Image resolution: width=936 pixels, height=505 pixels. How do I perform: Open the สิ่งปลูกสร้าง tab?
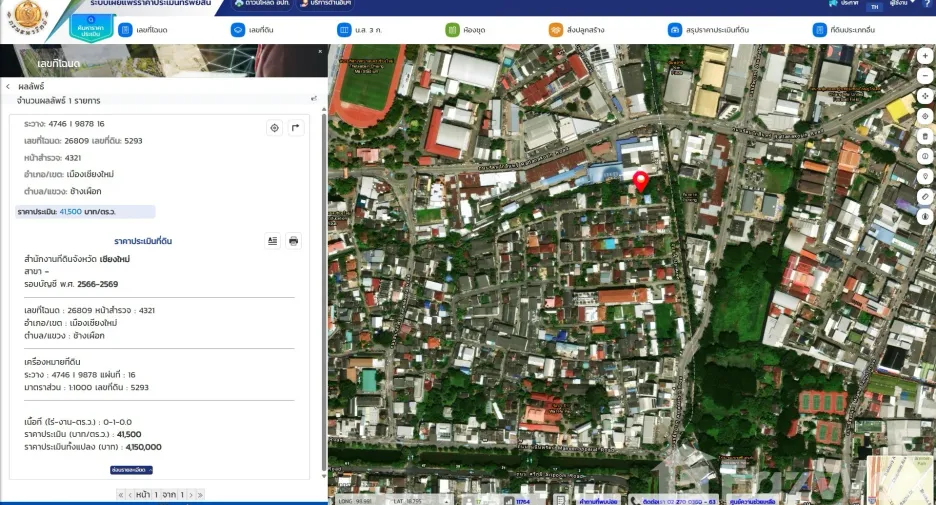click(x=577, y=30)
